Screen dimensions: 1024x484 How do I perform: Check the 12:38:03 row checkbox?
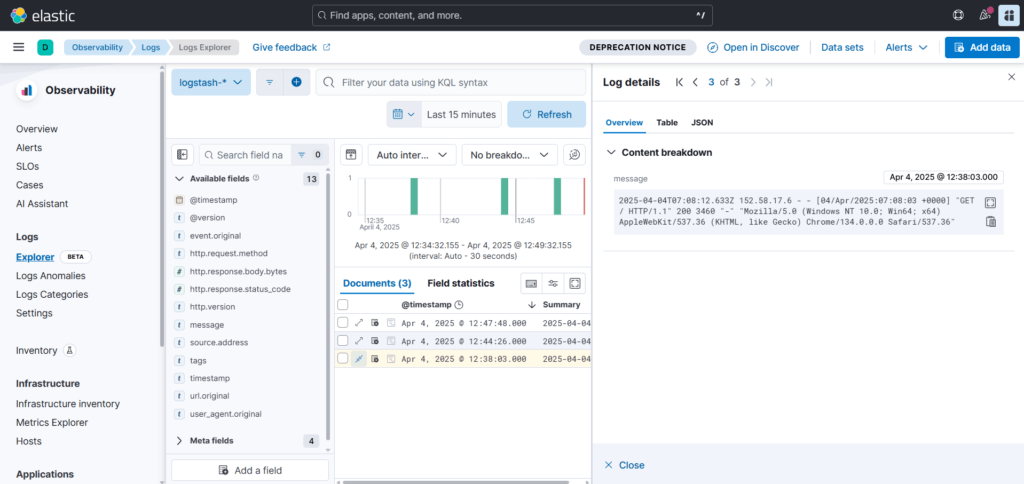343,359
